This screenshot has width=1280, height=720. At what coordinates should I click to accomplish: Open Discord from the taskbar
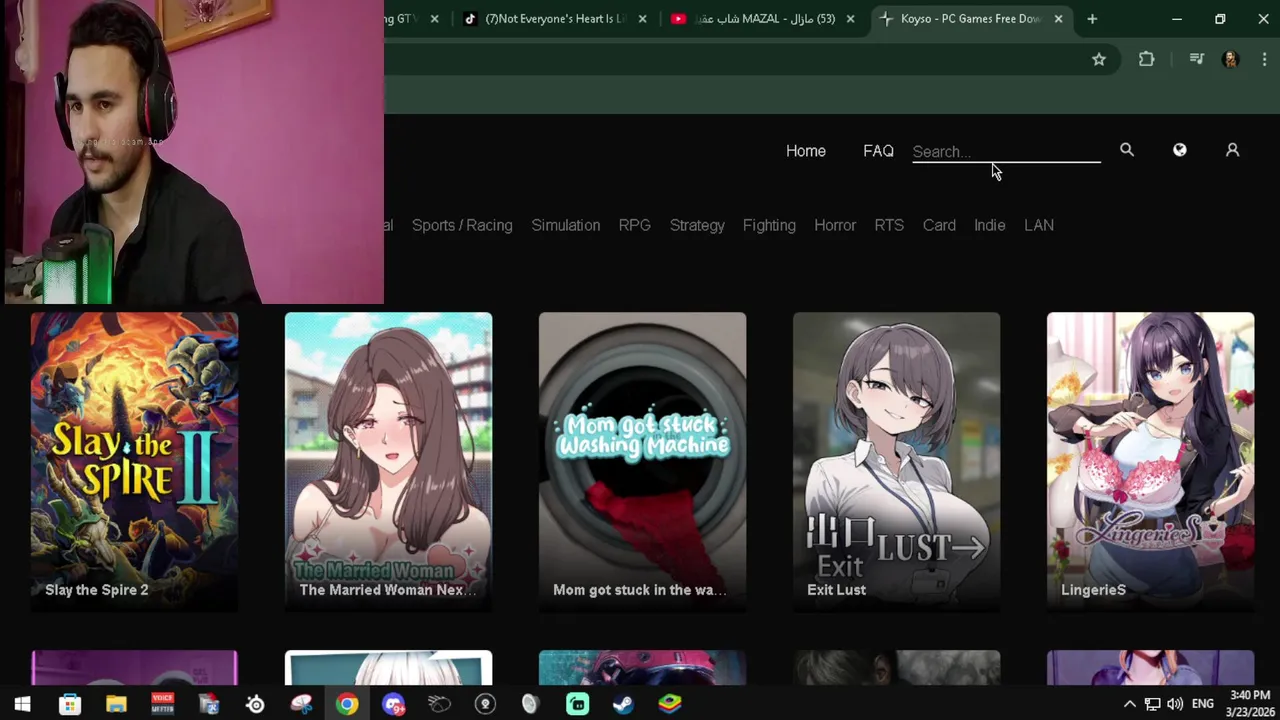[x=393, y=704]
